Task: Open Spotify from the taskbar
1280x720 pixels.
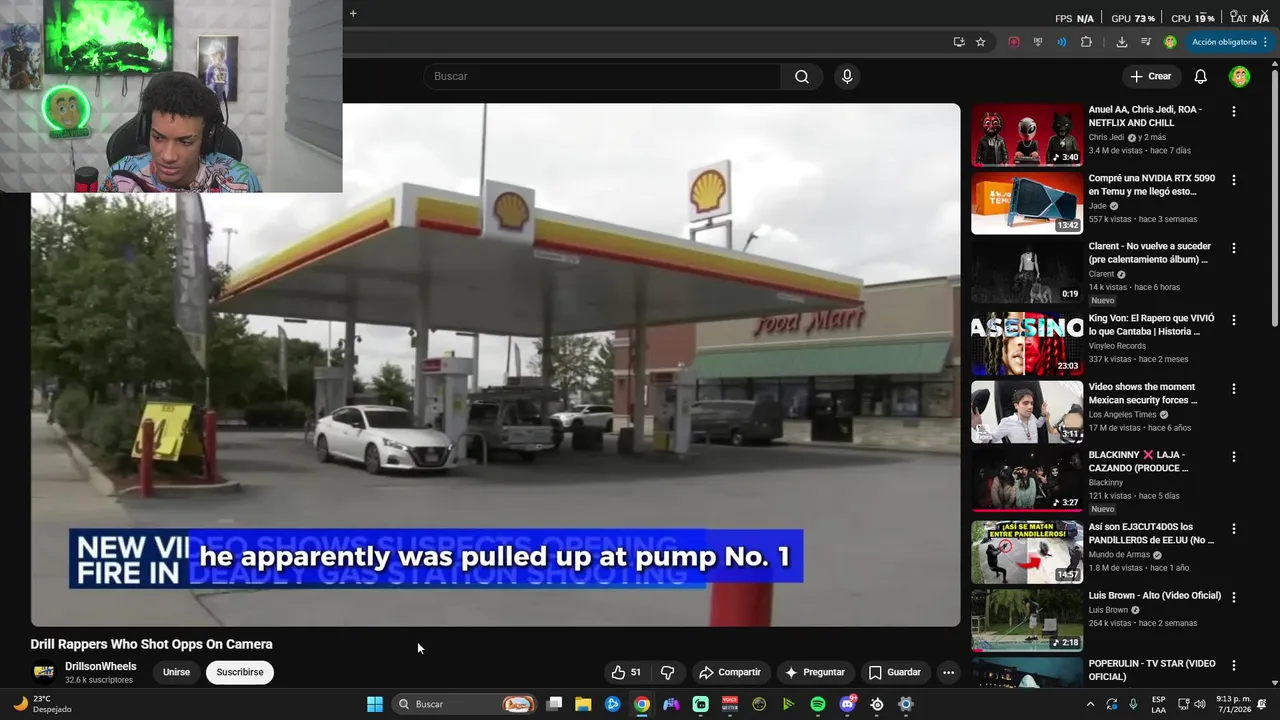Action: coord(818,704)
